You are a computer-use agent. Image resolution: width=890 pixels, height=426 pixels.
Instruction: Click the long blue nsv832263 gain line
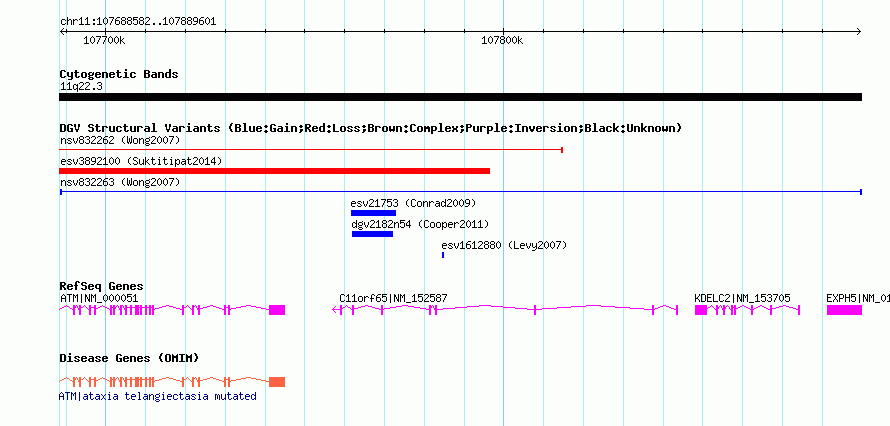(461, 192)
